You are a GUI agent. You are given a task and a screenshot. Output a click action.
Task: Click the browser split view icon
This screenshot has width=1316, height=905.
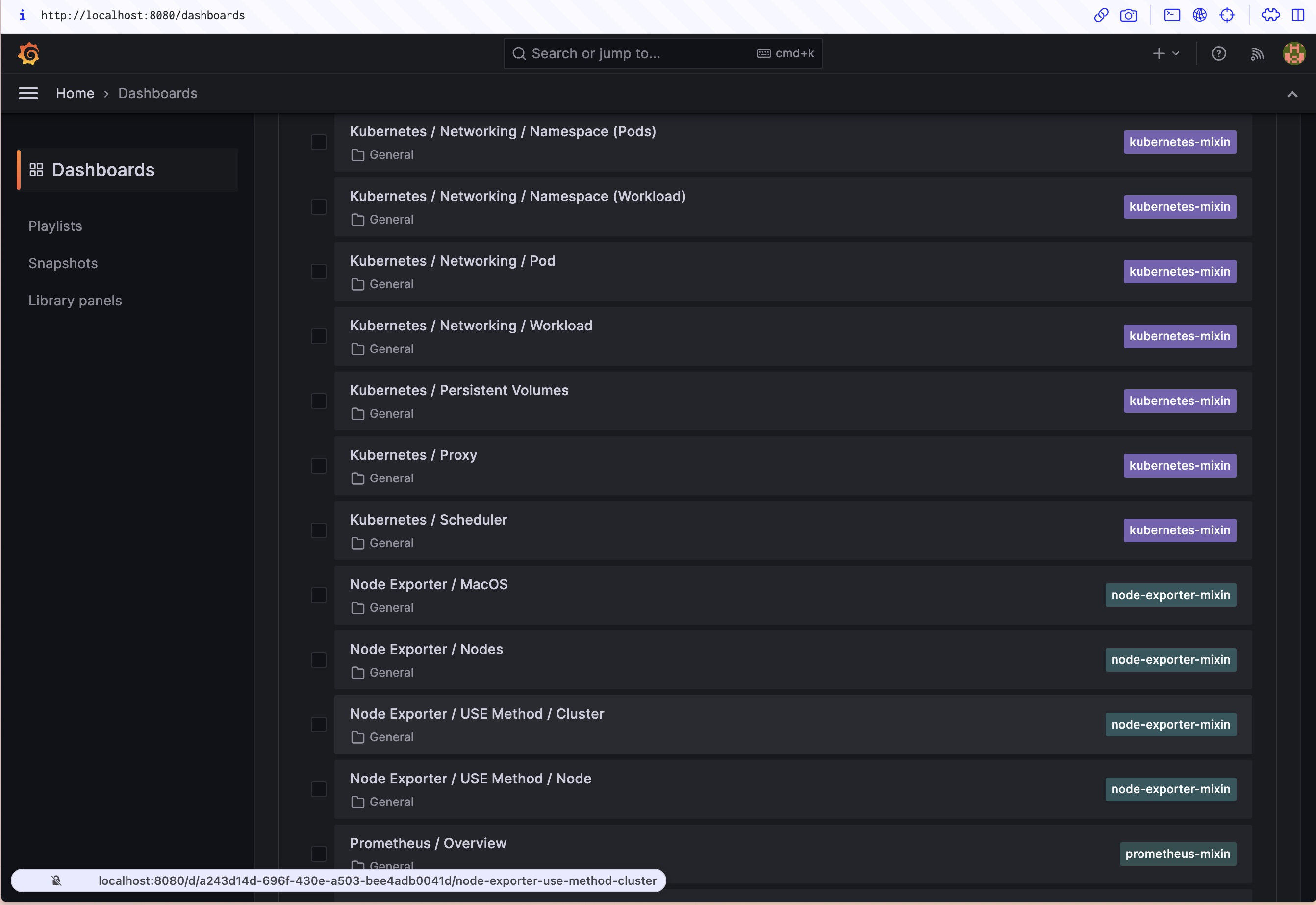tap(1298, 15)
